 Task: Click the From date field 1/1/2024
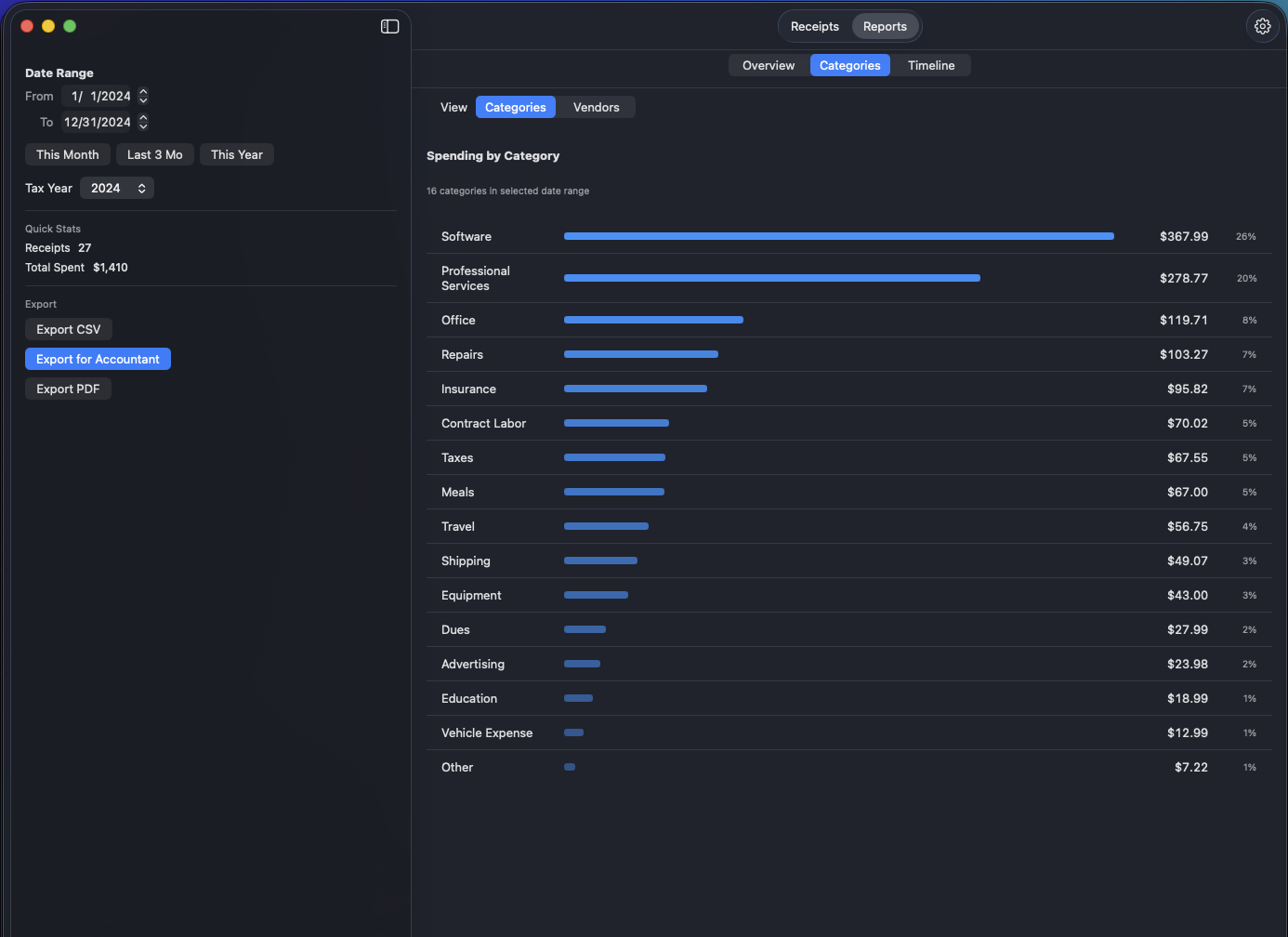click(99, 97)
